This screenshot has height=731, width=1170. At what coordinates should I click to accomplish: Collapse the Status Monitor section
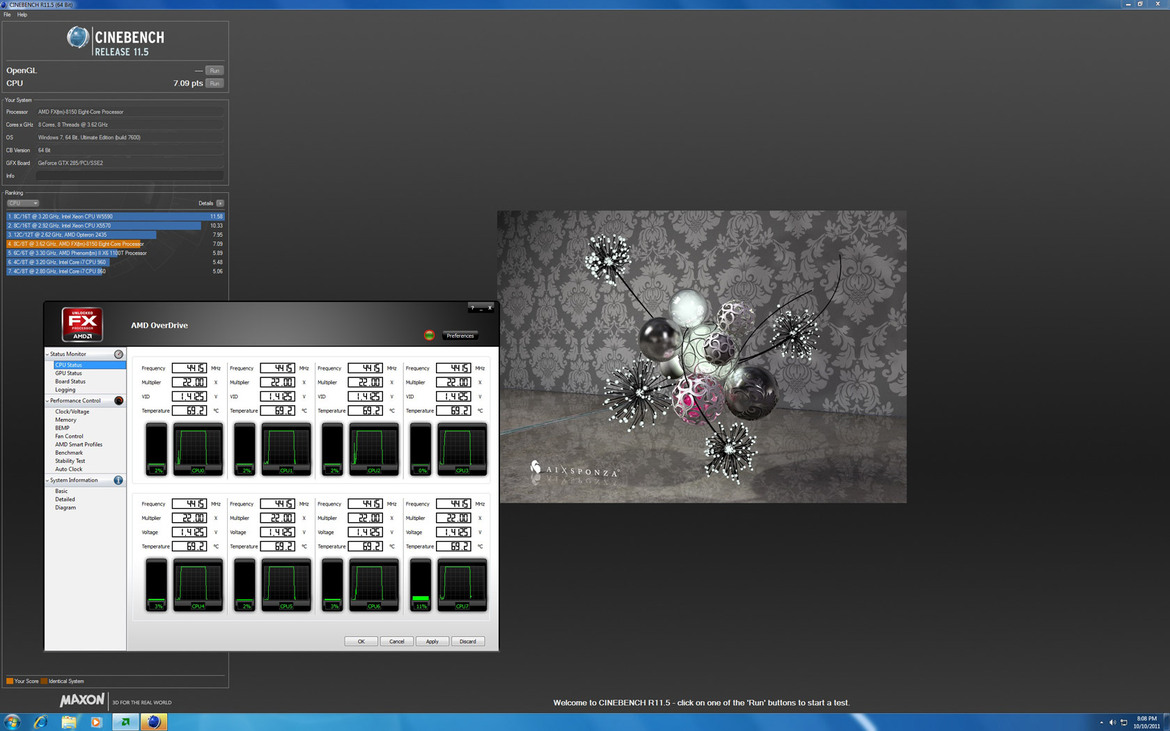[x=48, y=354]
